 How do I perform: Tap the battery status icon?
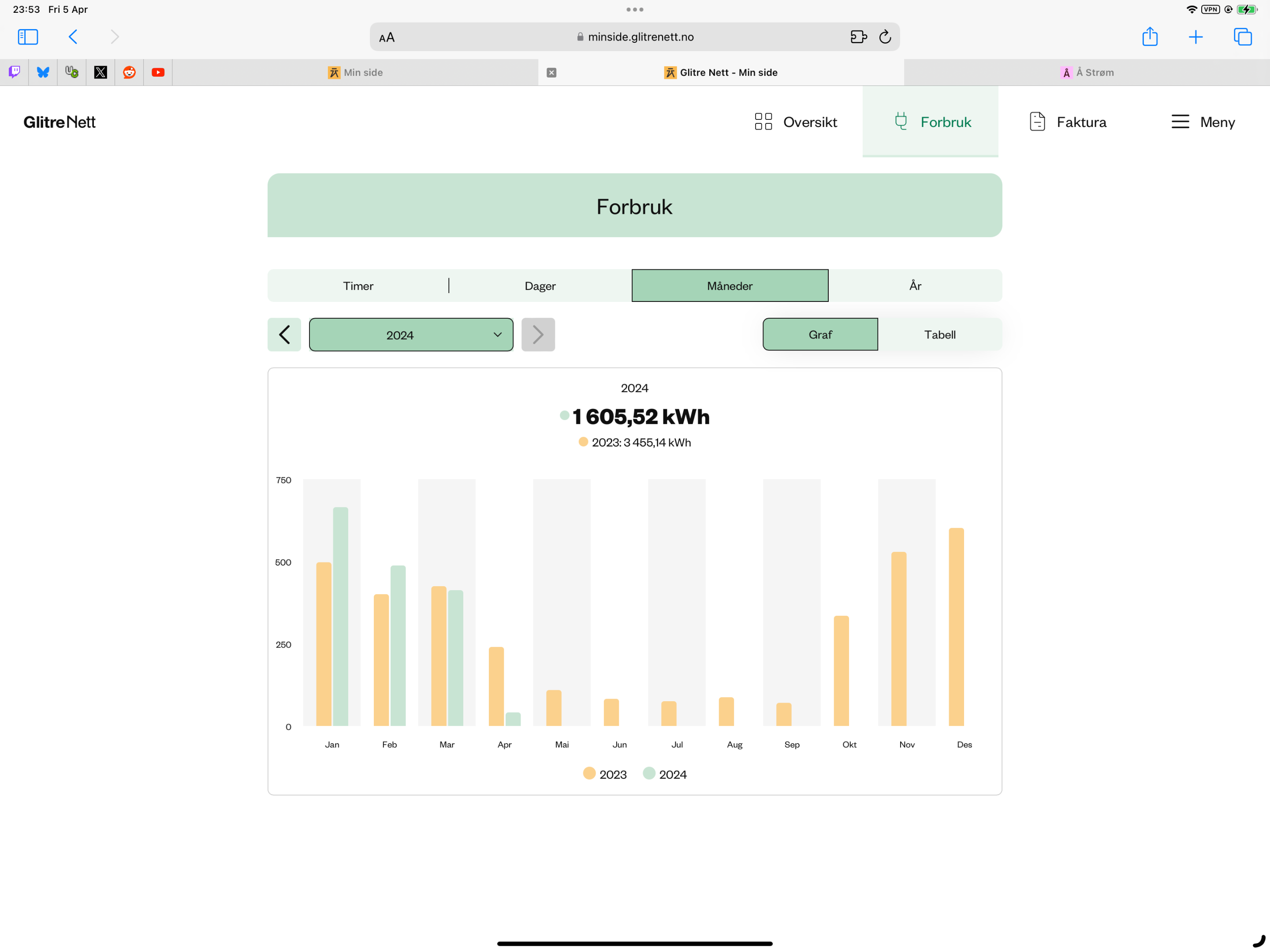pos(1247,9)
